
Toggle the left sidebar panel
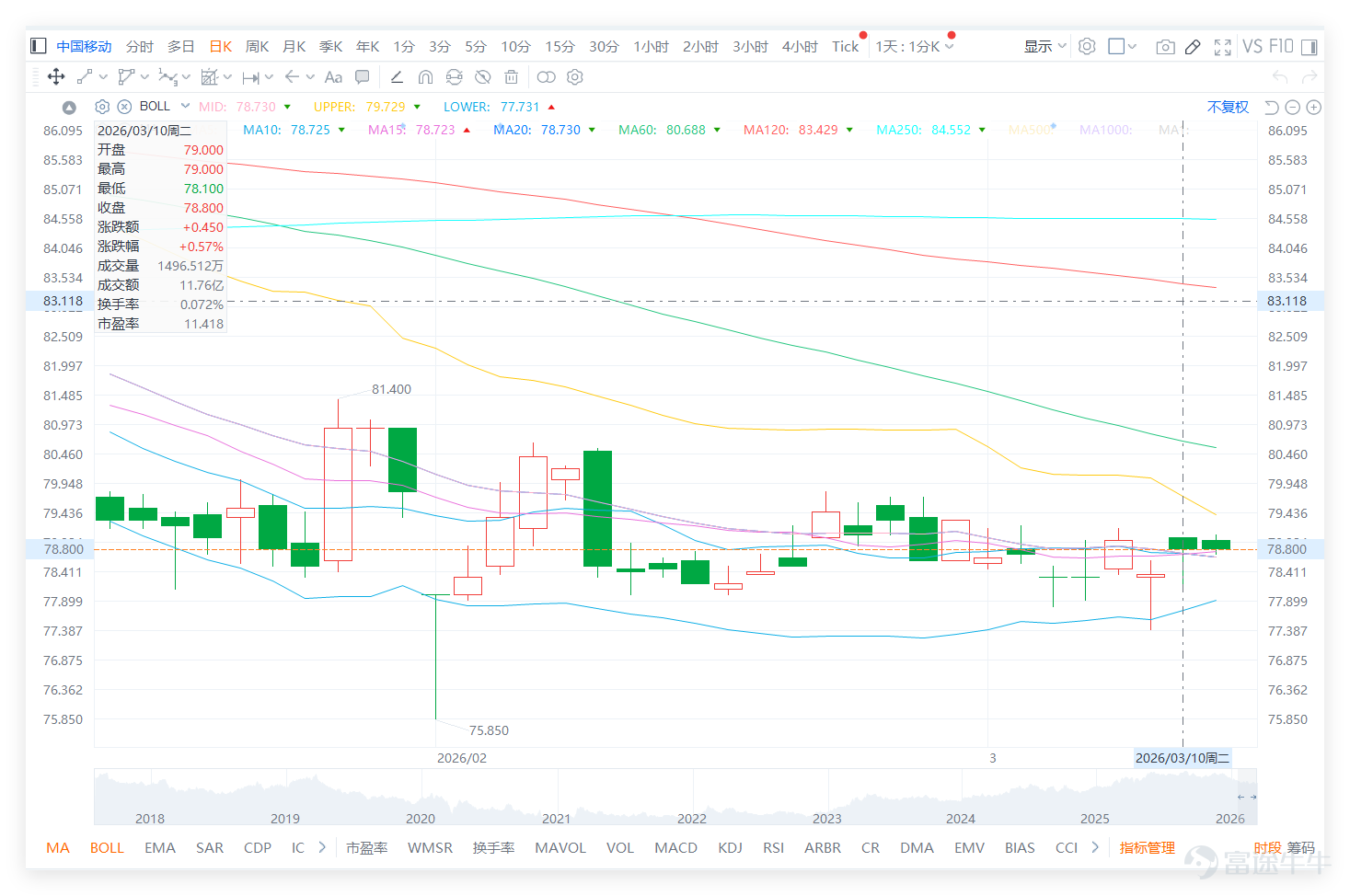tap(38, 46)
